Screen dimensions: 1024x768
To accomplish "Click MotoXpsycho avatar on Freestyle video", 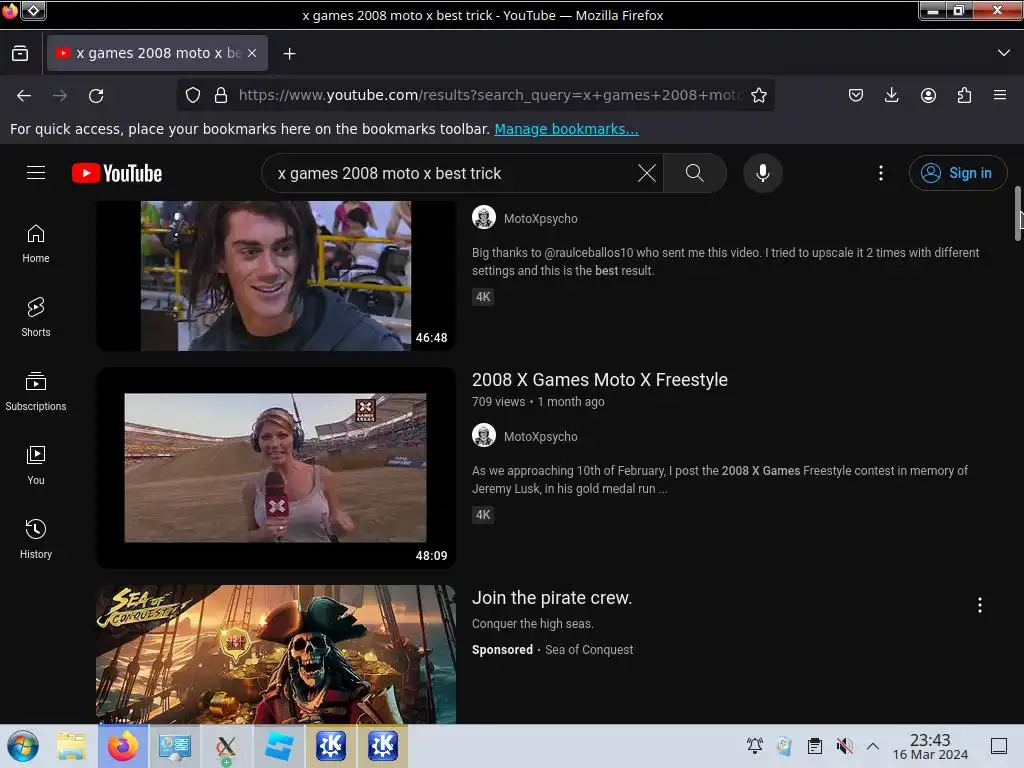I will click(x=484, y=436).
